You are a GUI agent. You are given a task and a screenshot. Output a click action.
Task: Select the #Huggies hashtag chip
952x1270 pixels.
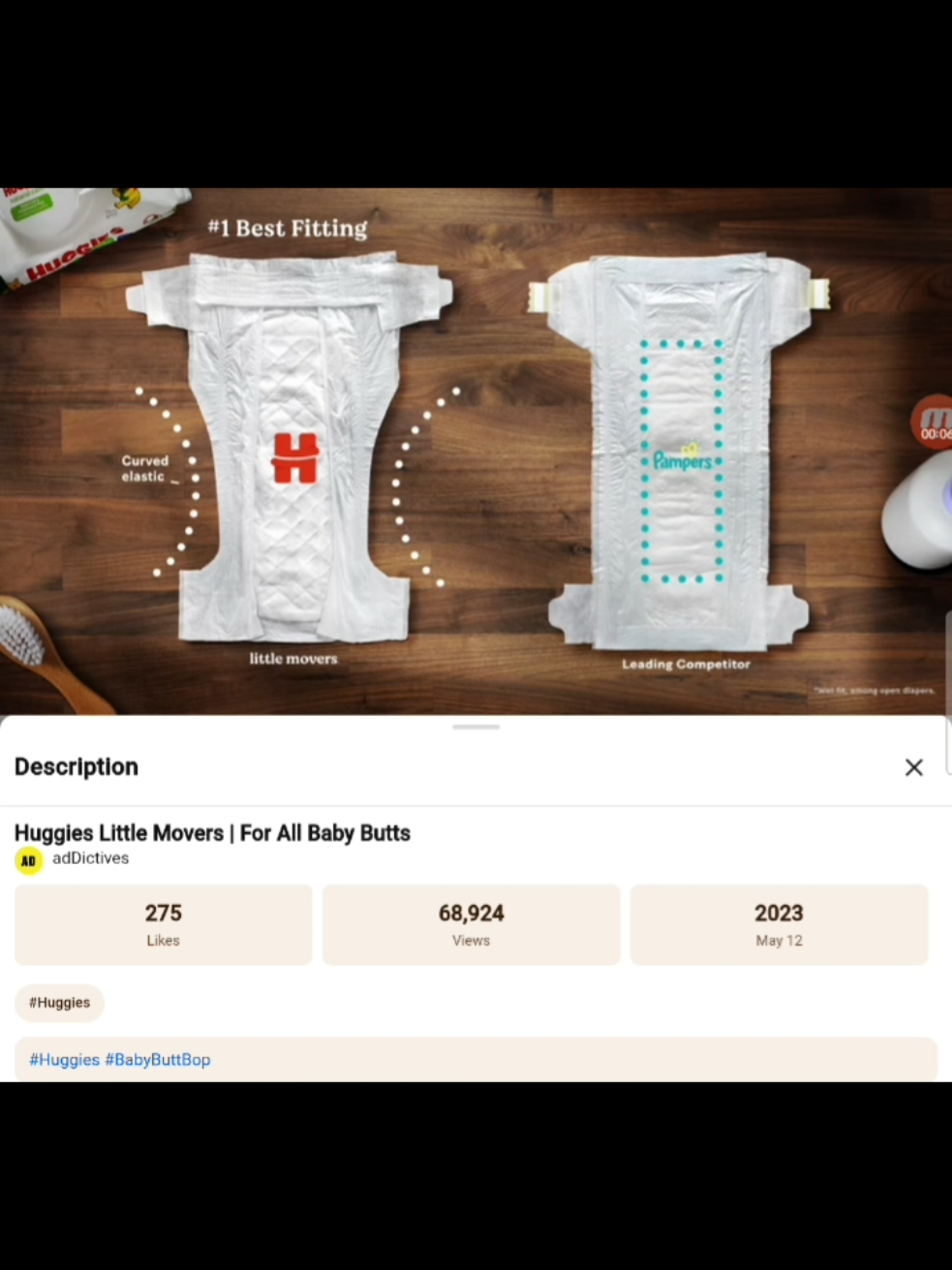coord(59,1003)
